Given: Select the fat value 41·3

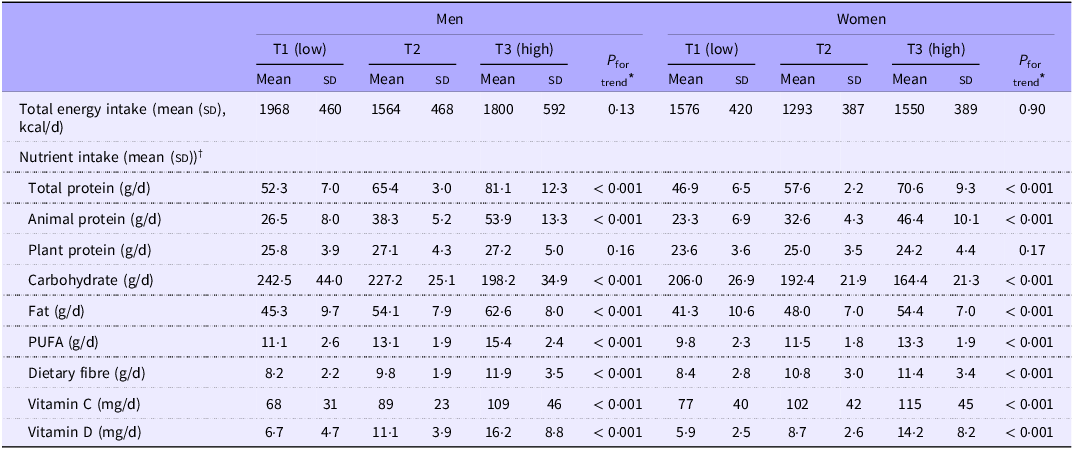Looking at the screenshot, I should (x=685, y=311).
